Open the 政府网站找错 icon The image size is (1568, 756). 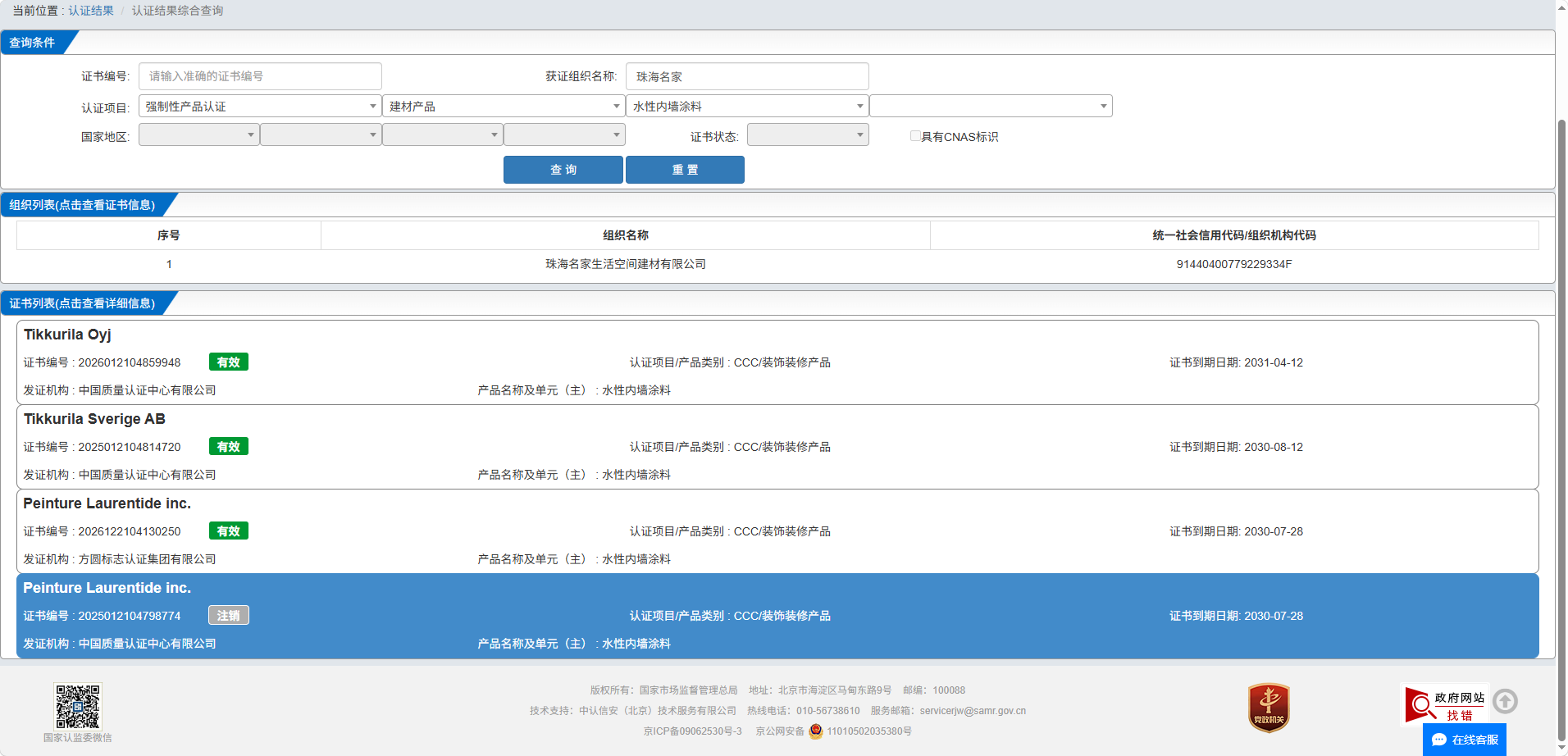pyautogui.click(x=1445, y=705)
